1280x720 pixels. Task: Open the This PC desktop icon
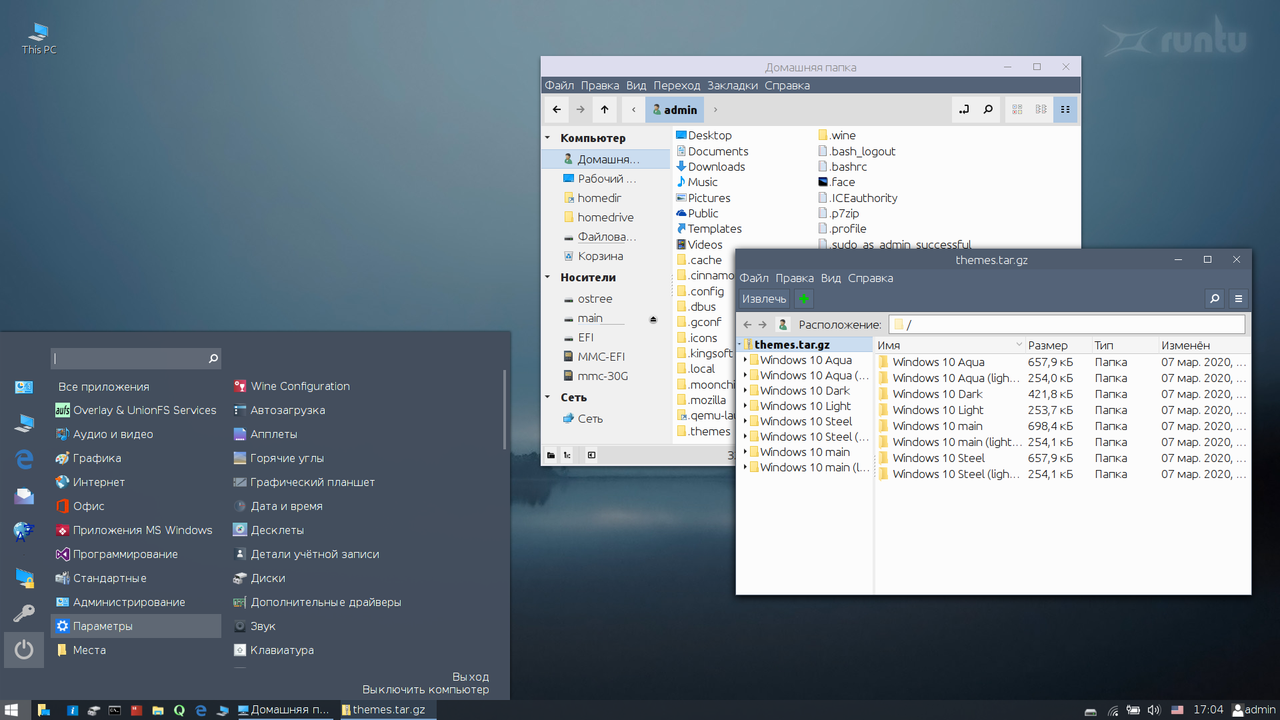tap(39, 38)
